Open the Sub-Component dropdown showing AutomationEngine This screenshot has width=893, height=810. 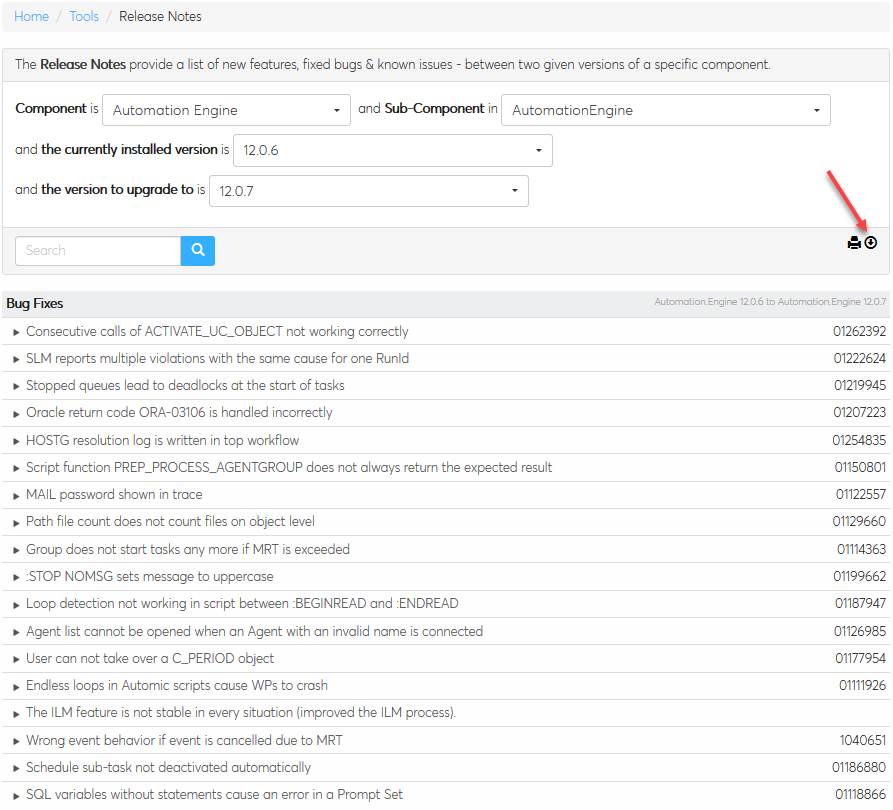tap(666, 110)
